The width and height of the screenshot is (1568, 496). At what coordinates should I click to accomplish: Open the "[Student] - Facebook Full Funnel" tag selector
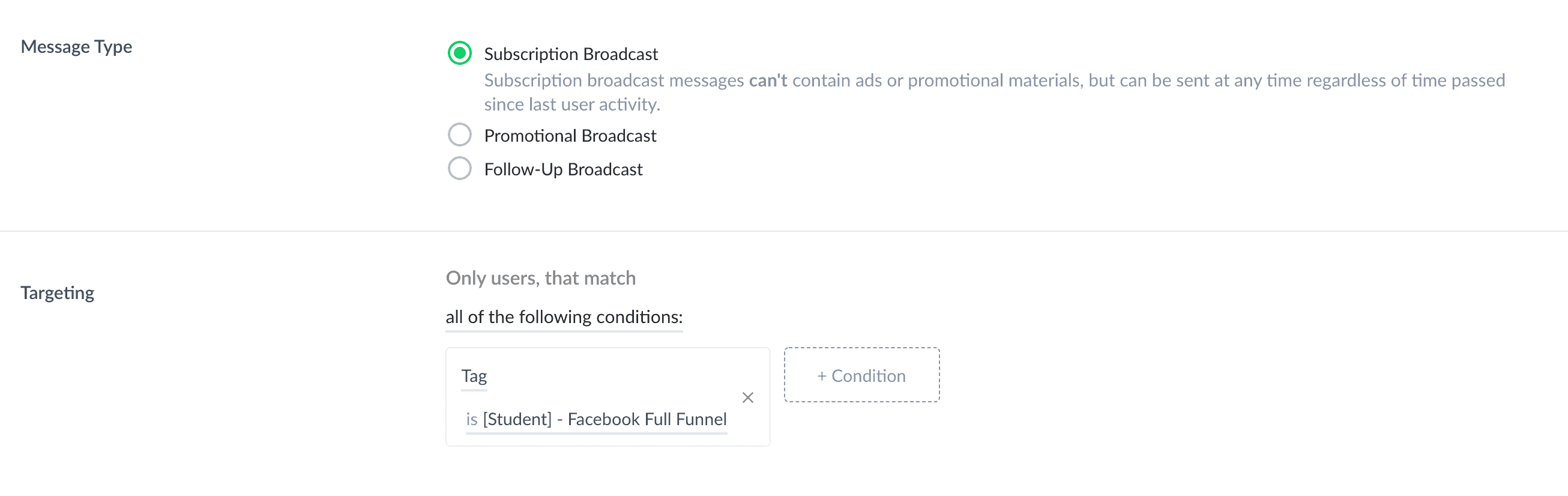(x=605, y=419)
